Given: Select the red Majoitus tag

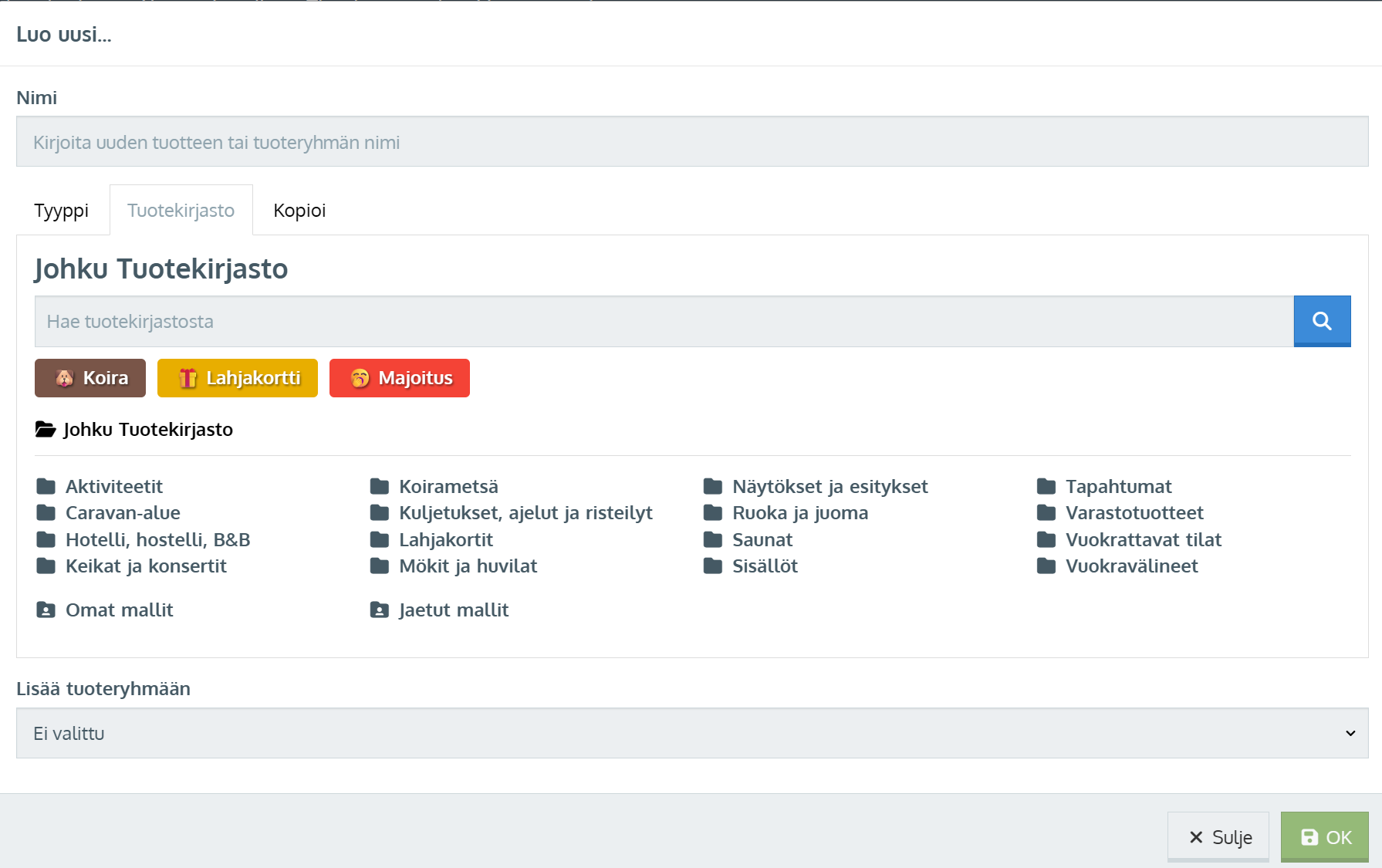Looking at the screenshot, I should click(399, 378).
